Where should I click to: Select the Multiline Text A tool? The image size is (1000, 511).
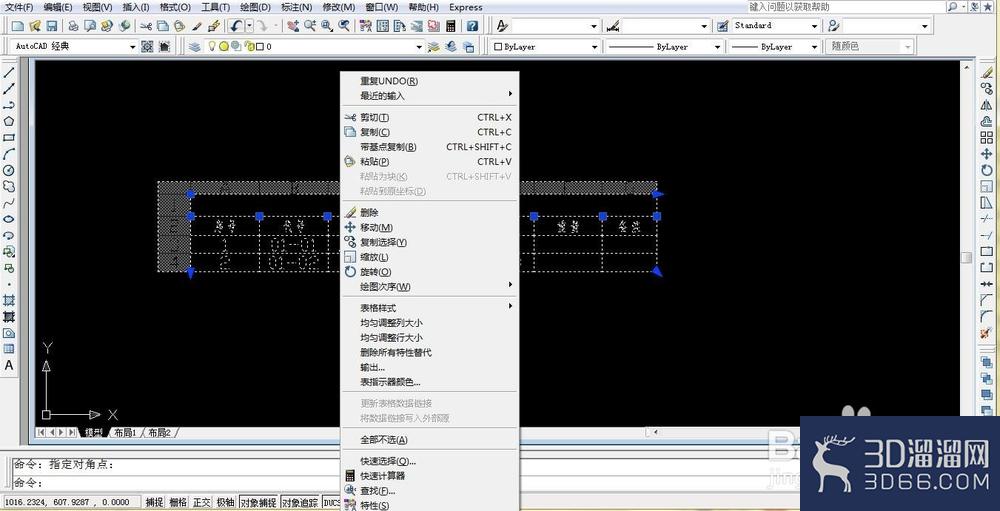[x=9, y=366]
